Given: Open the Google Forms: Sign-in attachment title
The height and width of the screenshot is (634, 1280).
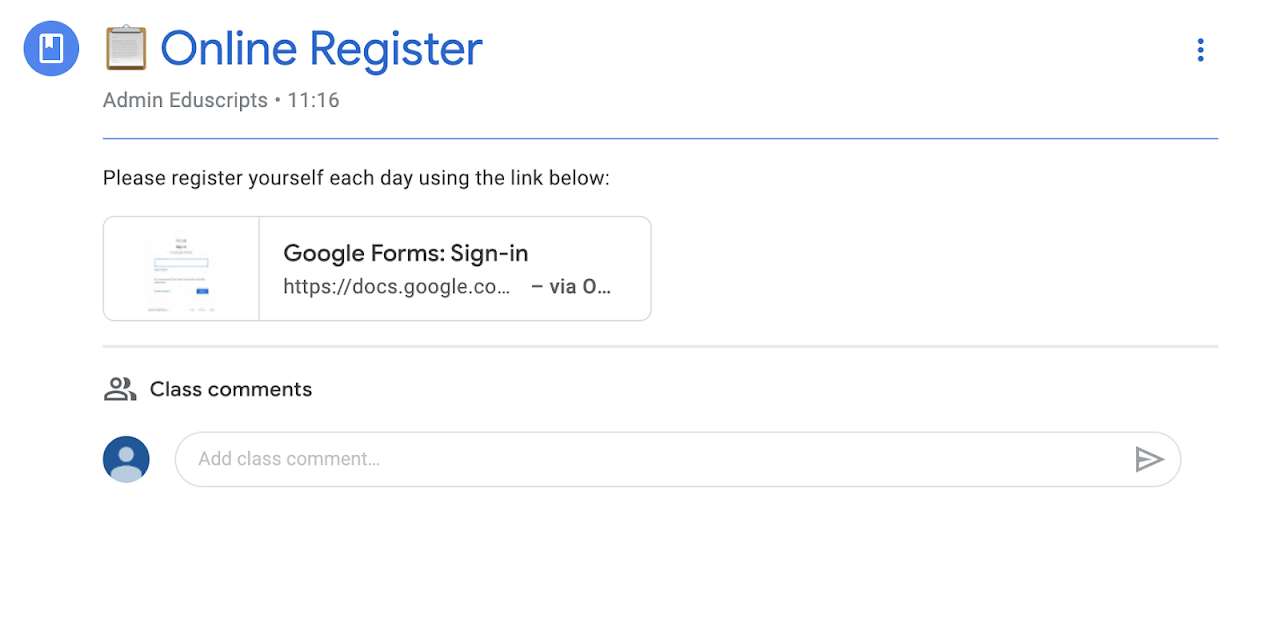Looking at the screenshot, I should coord(405,253).
